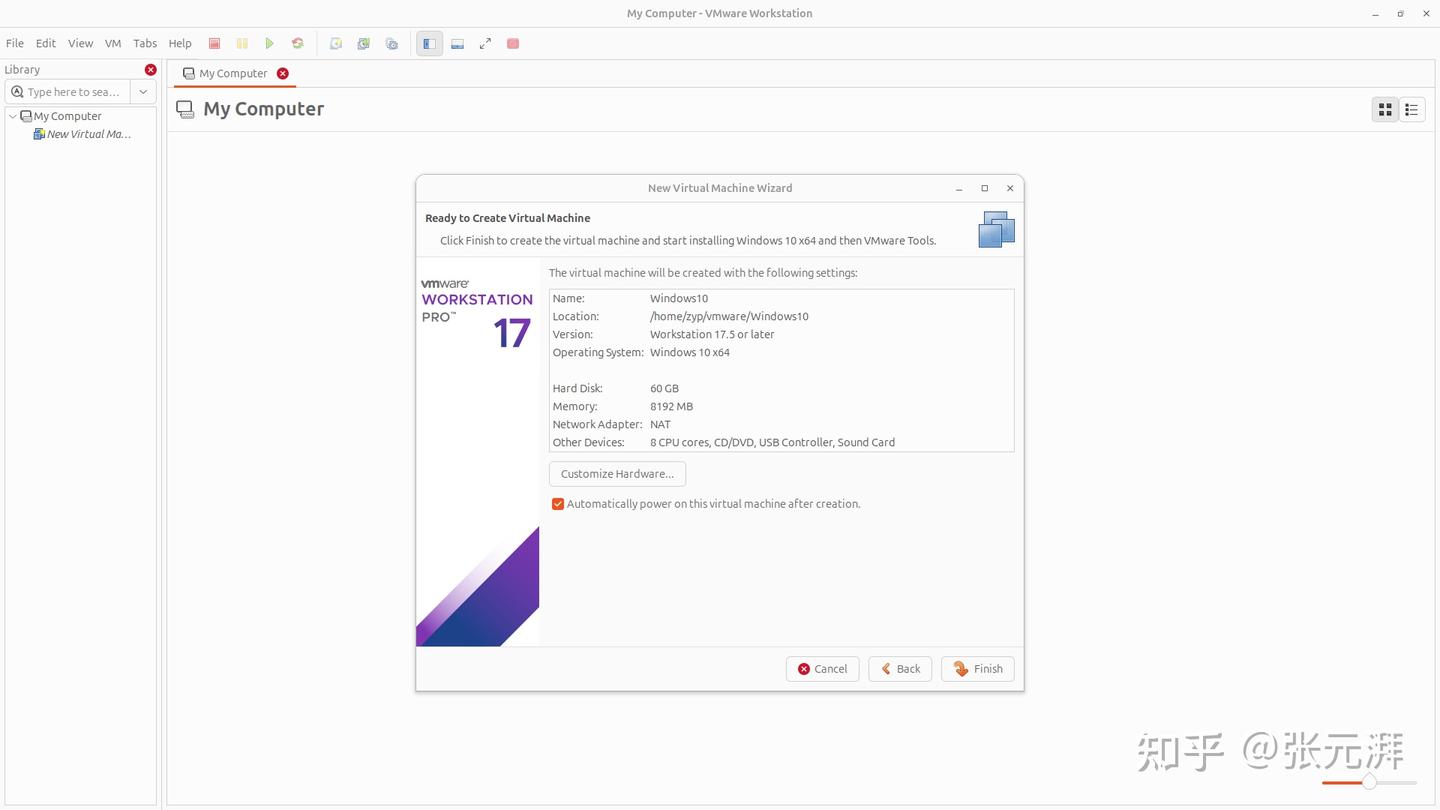Open the View menu

81,44
